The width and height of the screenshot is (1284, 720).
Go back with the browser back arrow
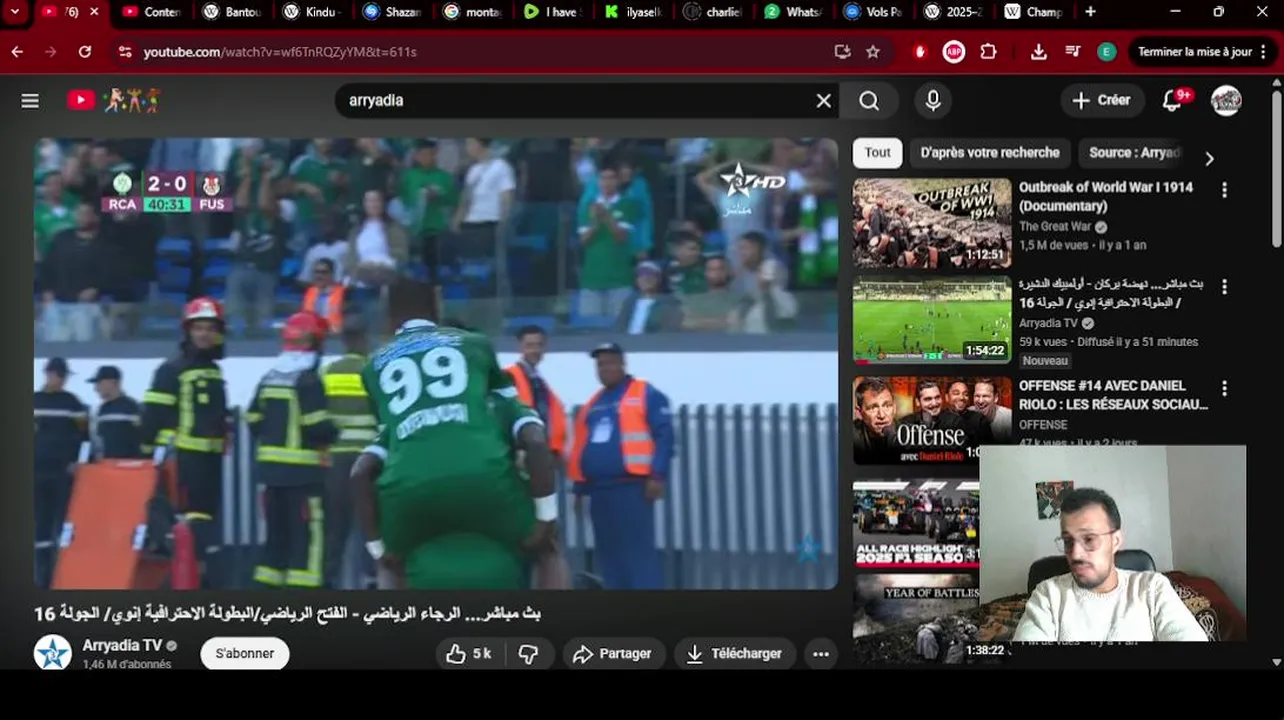pos(17,51)
